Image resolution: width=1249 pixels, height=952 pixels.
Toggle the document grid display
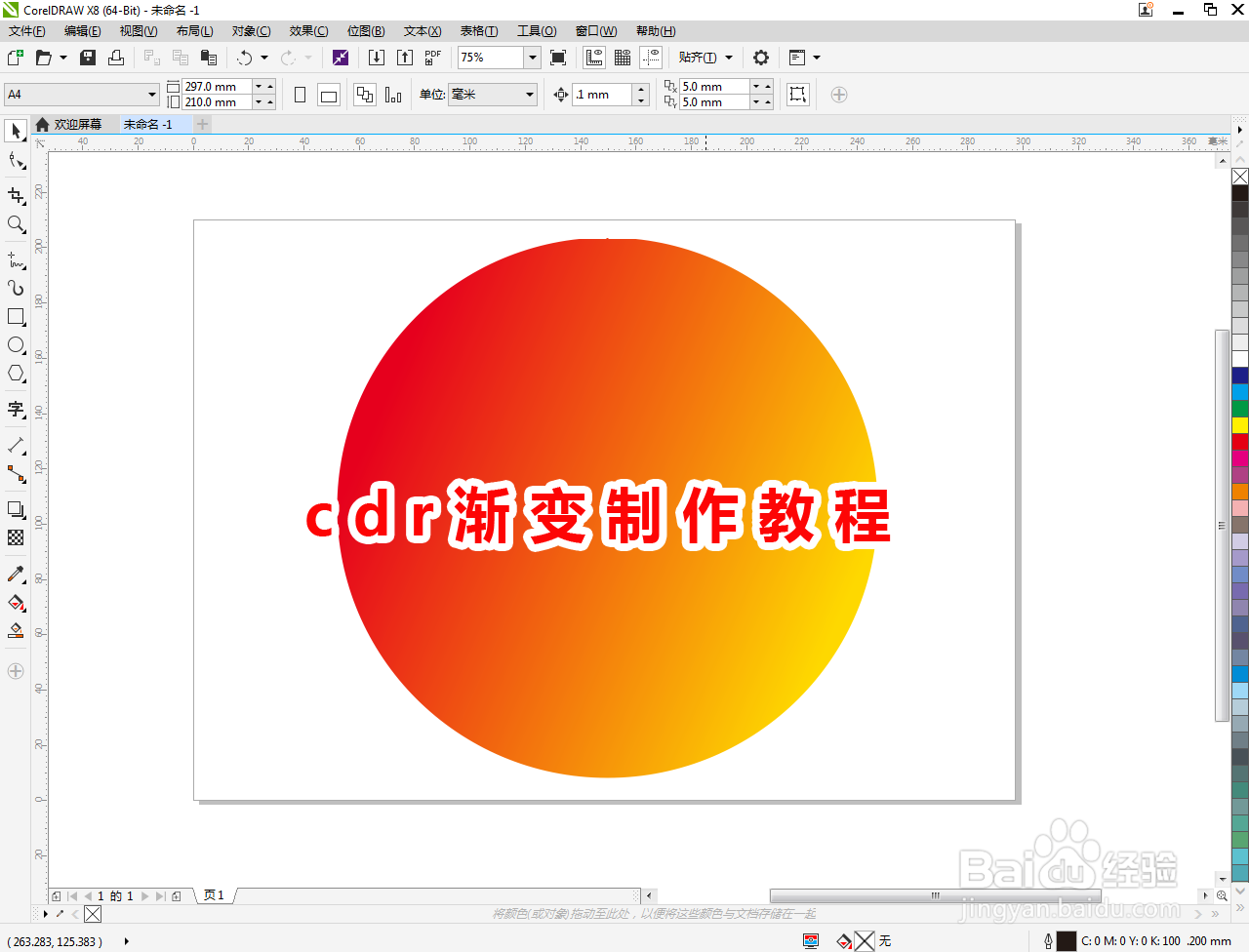tap(623, 58)
